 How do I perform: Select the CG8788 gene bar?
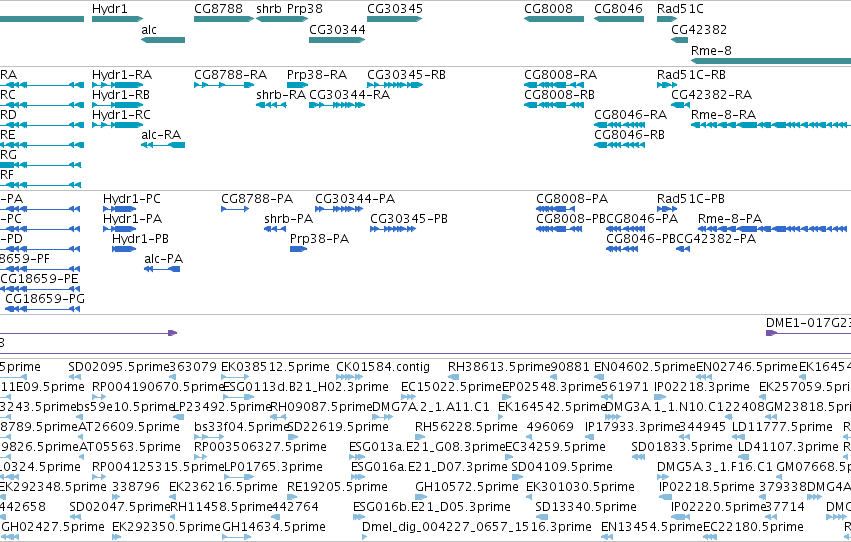pyautogui.click(x=224, y=19)
